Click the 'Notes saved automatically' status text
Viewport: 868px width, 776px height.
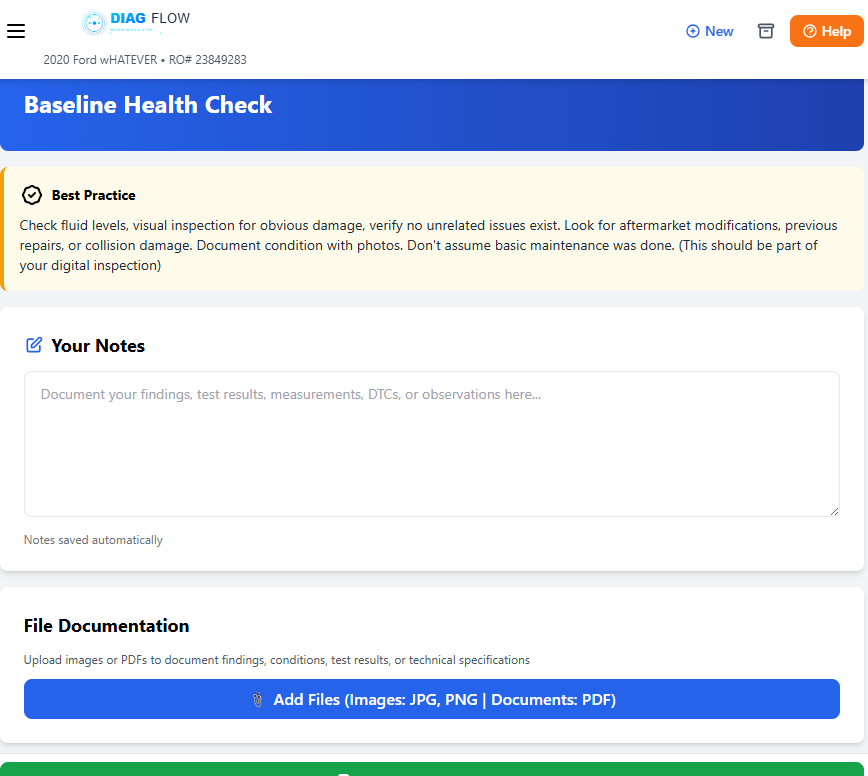[93, 540]
